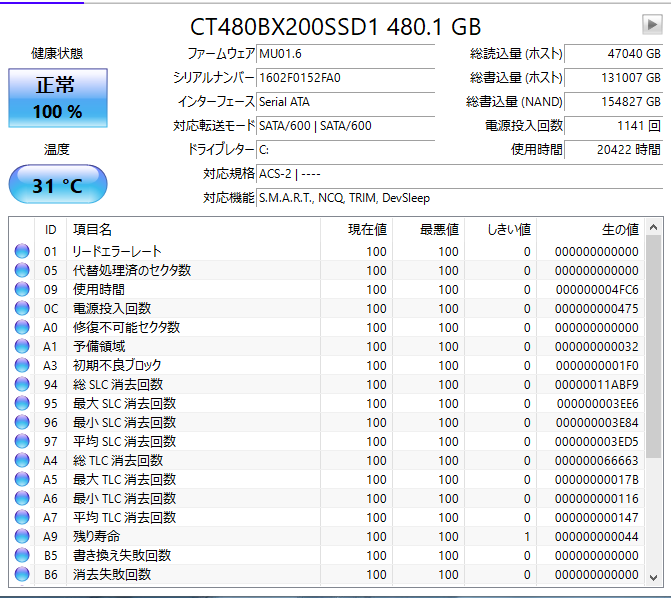Click the 温度 label
Viewport: 671px width, 598px height.
click(x=56, y=149)
